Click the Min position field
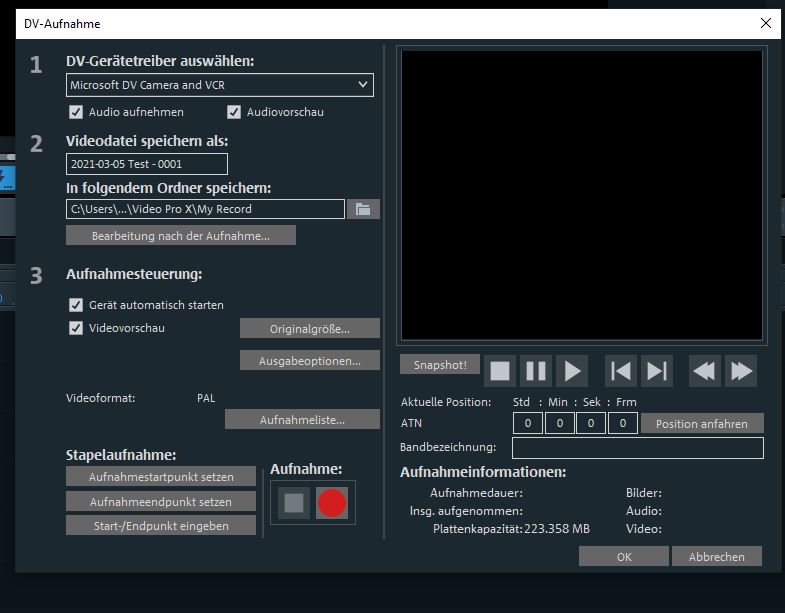785x613 pixels. (560, 423)
